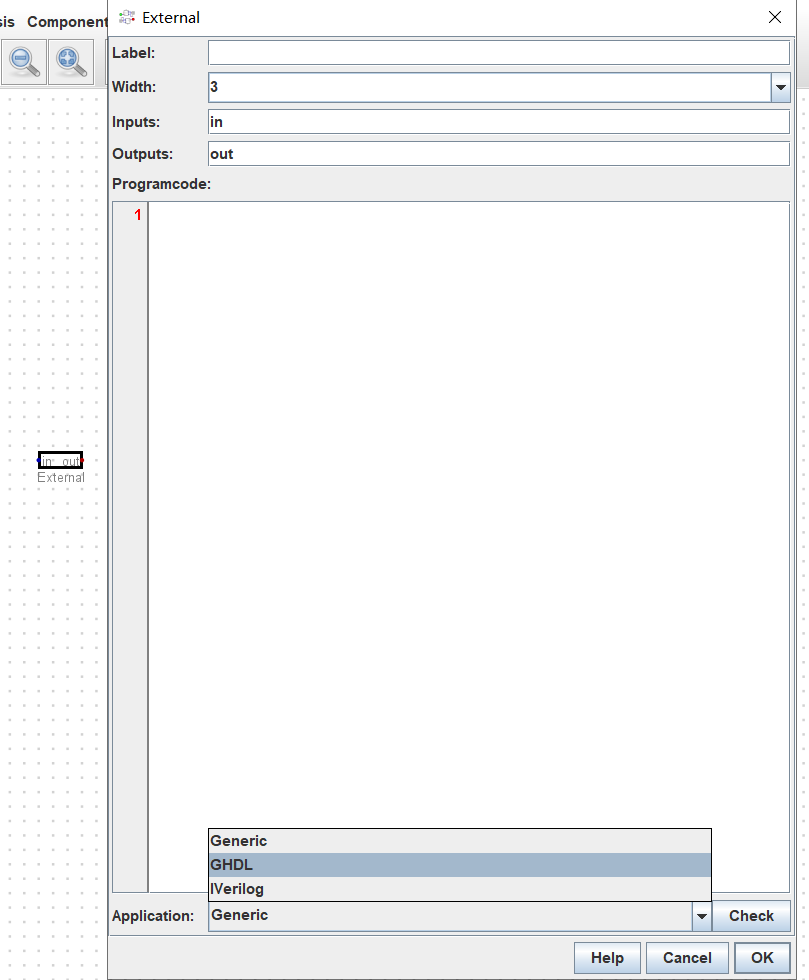Collapse the Application combo box arrow
Image resolution: width=809 pixels, height=980 pixels.
701,916
